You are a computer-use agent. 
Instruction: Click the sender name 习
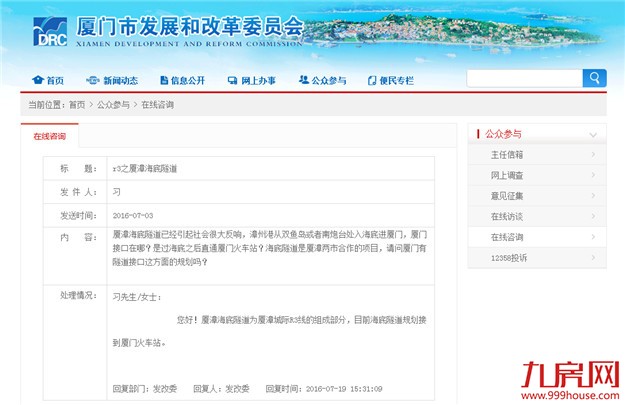pos(116,192)
